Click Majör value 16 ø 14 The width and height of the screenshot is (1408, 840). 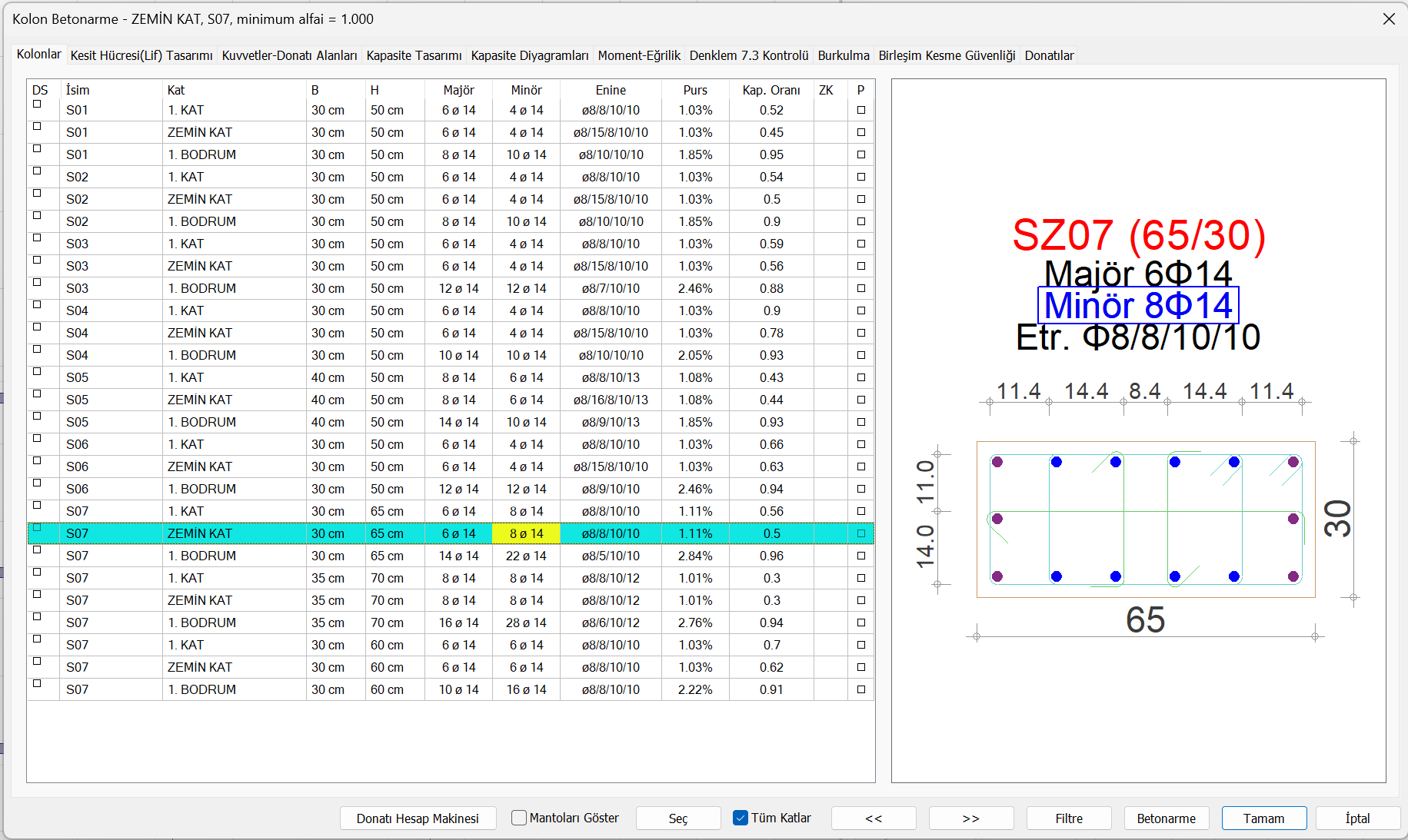coord(458,623)
